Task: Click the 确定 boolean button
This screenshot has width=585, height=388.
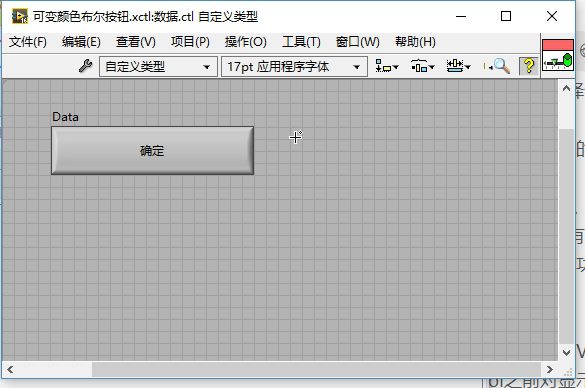Action: (x=152, y=150)
